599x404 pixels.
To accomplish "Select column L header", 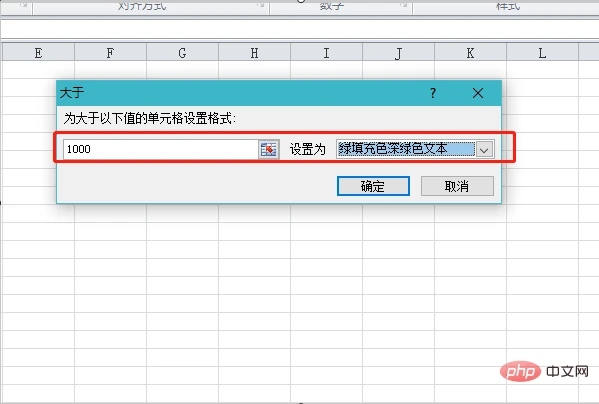I will (x=542, y=53).
